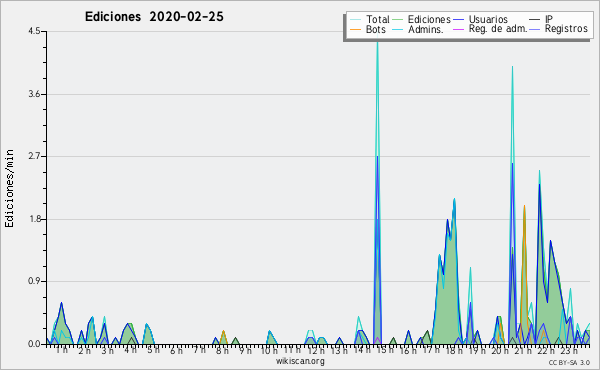The image size is (600, 370).
Task: Click the '3 h' x-axis label
Action: point(108,350)
